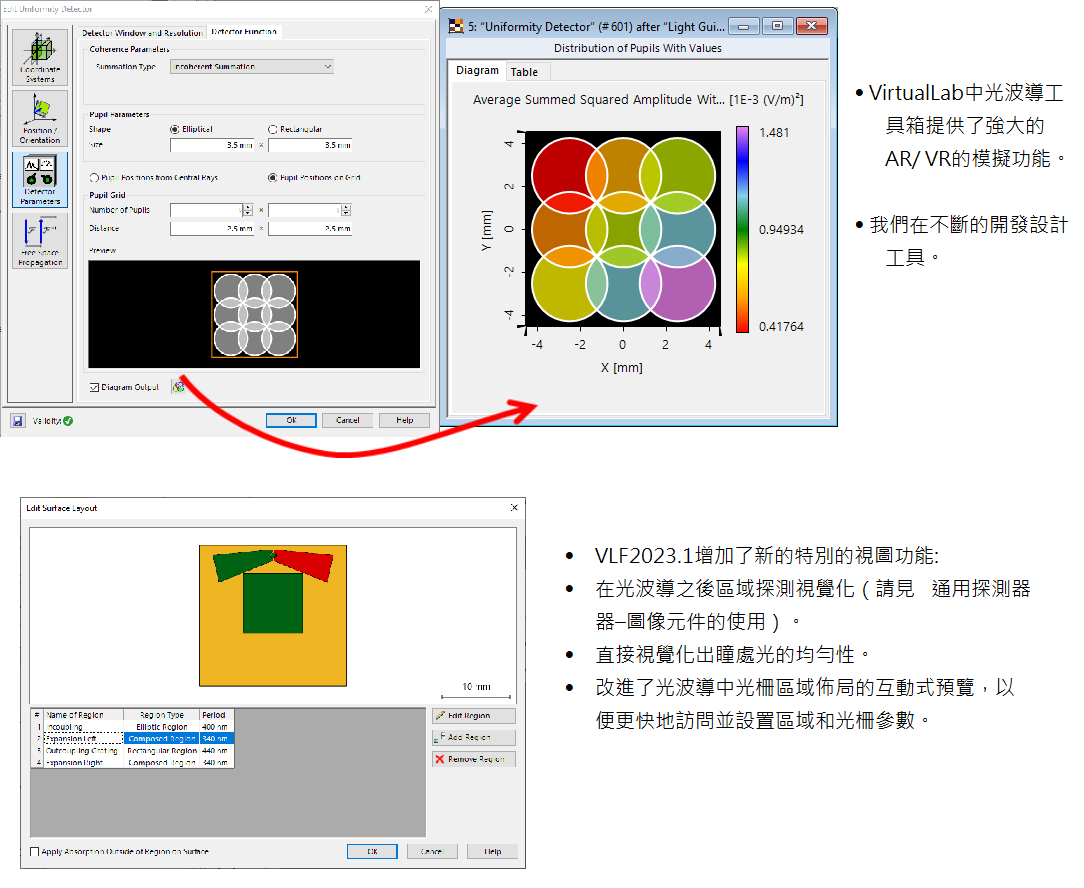This screenshot has height=888, width=1084.
Task: Open the Coordinate Systems page icon
Action: click(x=40, y=56)
